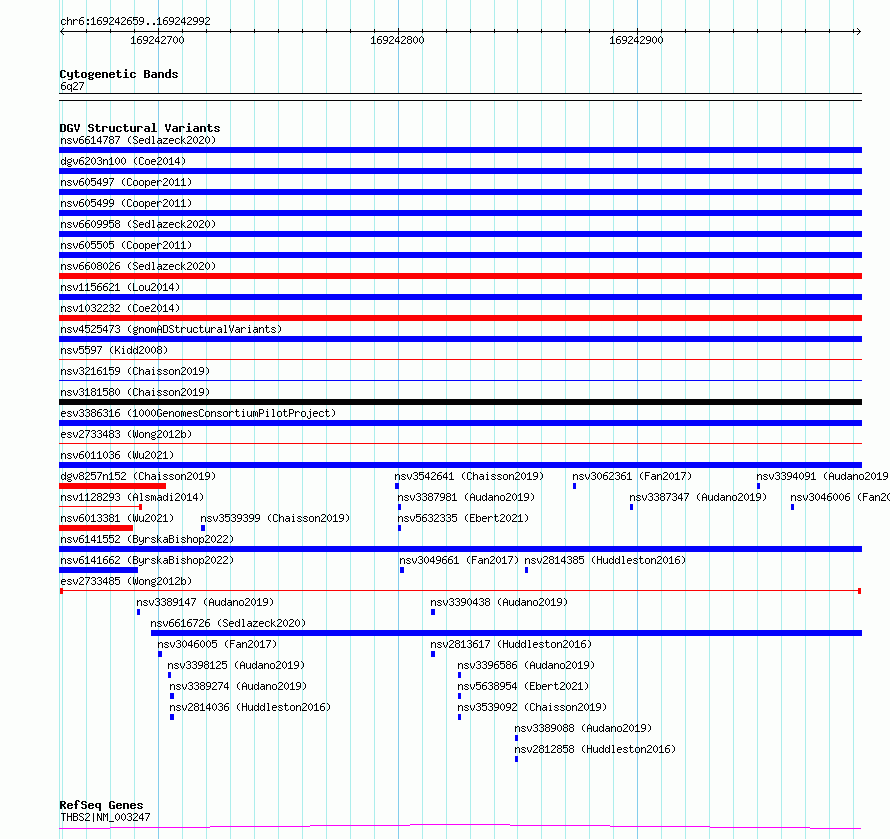Select variant nsv3539092 (Chaisson2019)
The image size is (890, 839).
tap(532, 707)
